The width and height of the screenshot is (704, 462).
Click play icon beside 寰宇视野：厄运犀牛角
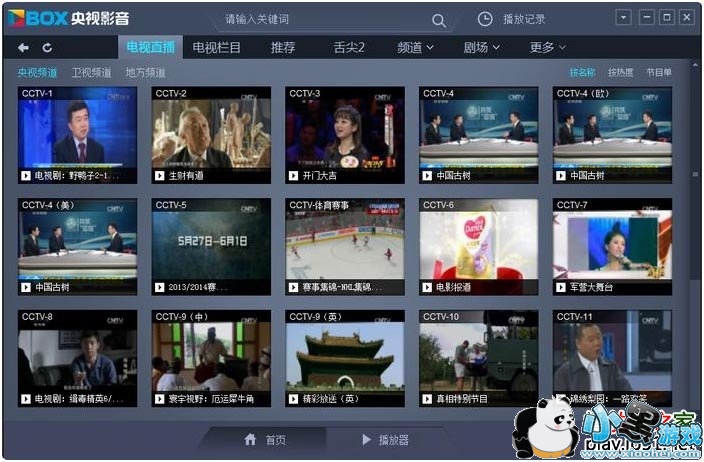tap(159, 399)
